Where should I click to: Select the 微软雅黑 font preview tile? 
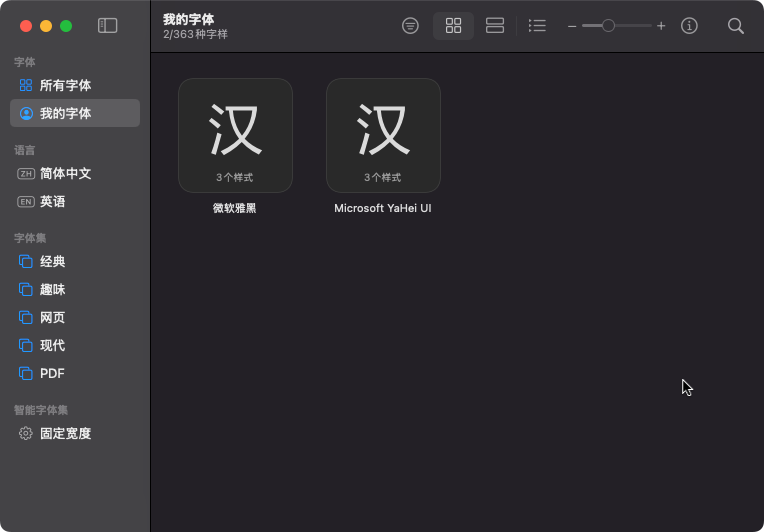235,135
